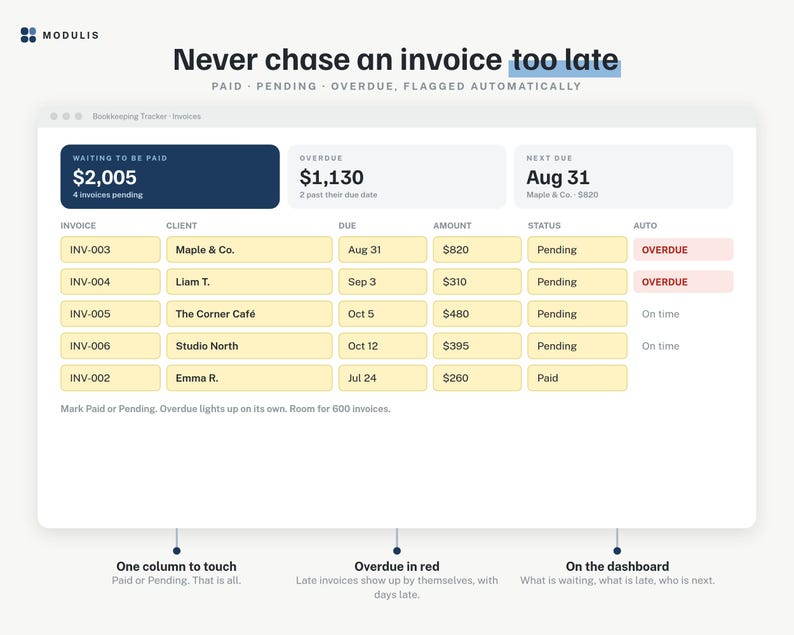
Task: Open the Overdue $1,130 summary card
Action: (x=397, y=177)
